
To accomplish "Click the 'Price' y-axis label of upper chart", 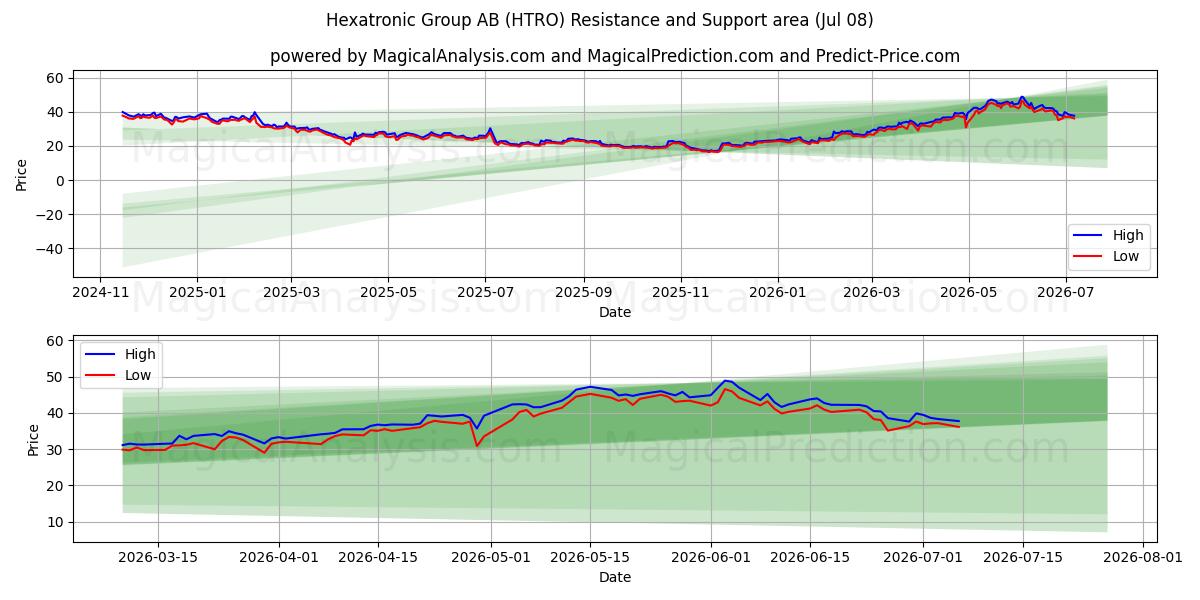I will click(x=22, y=173).
